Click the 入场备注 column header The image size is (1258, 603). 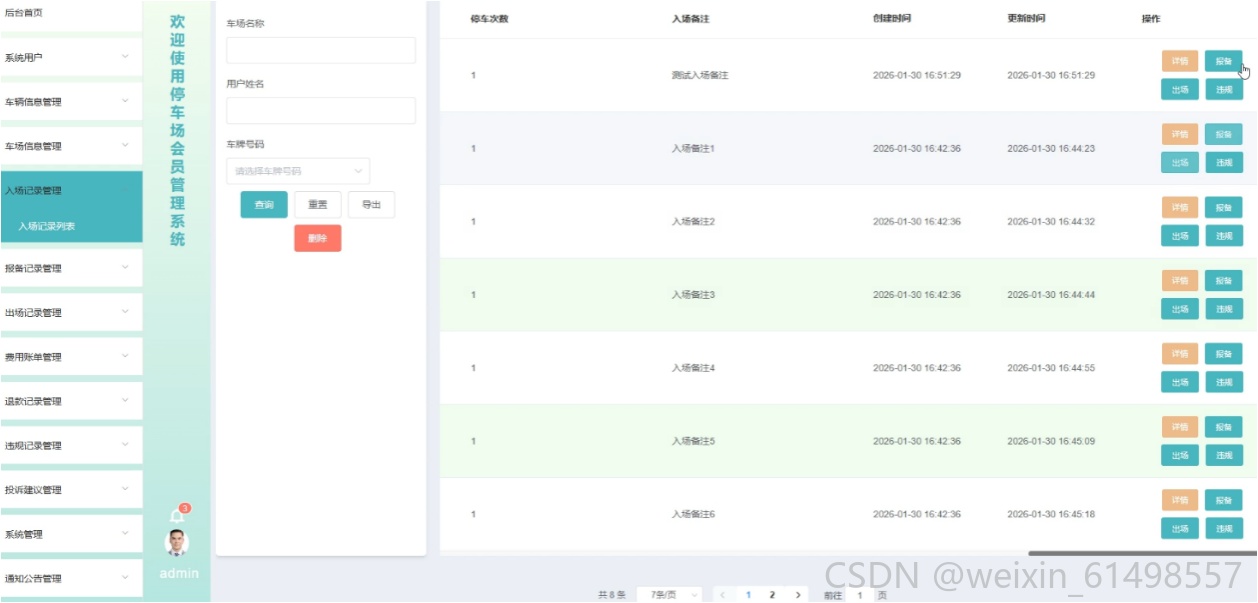point(690,19)
